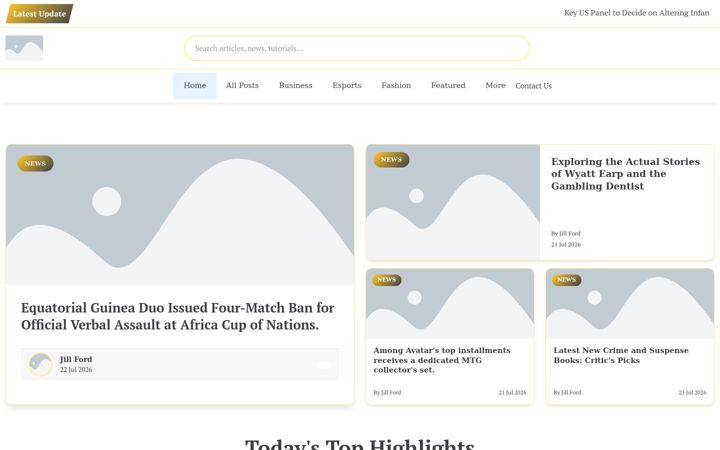Open Exploring the Actual Stories of Wyatt Earp
The height and width of the screenshot is (450, 720).
pyautogui.click(x=625, y=174)
